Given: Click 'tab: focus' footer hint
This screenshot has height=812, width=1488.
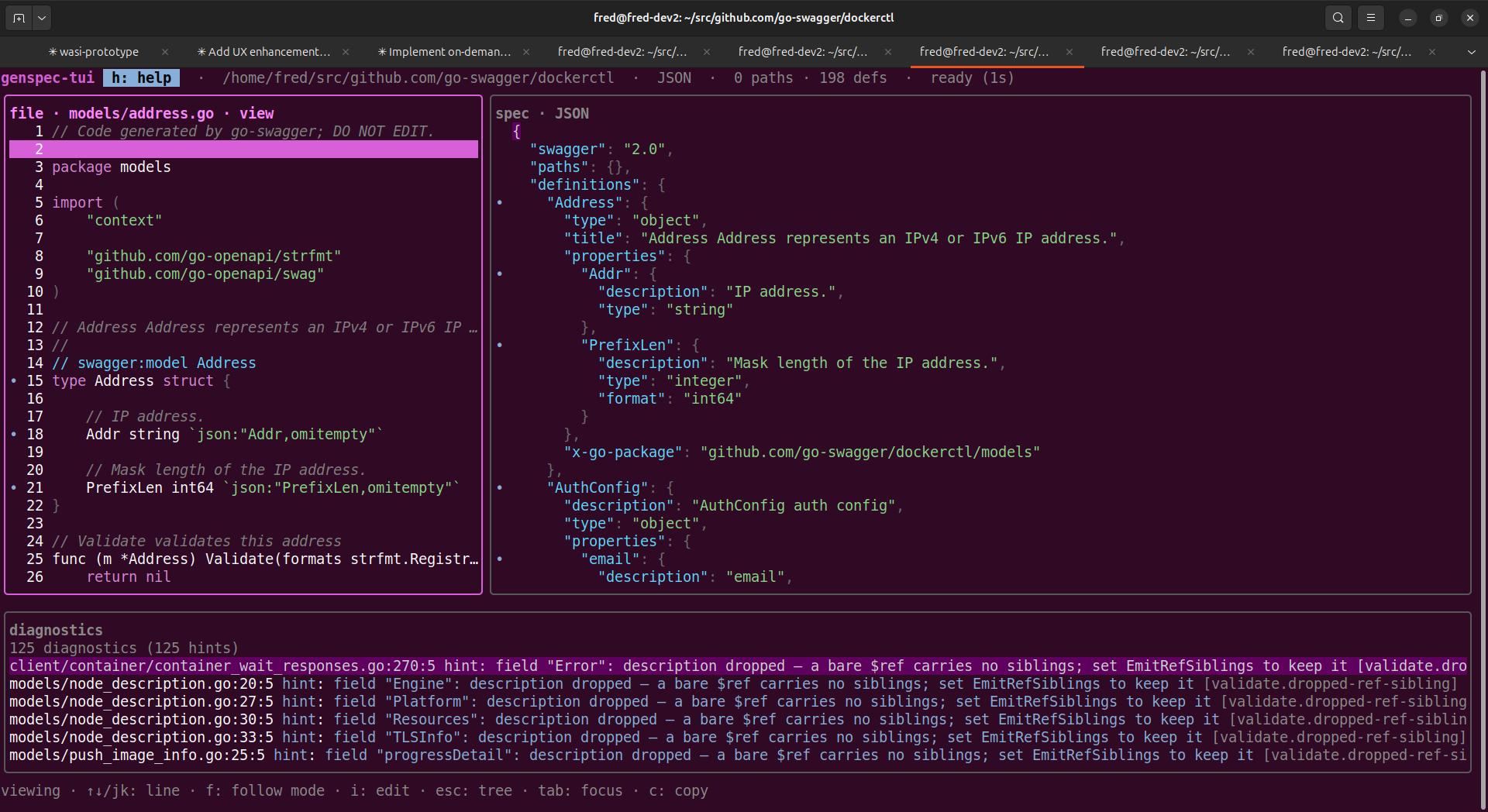Looking at the screenshot, I should (x=580, y=790).
